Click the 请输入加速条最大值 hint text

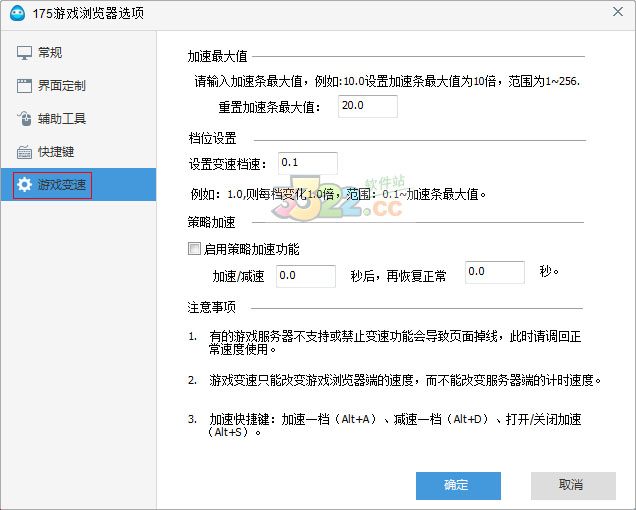tap(387, 82)
